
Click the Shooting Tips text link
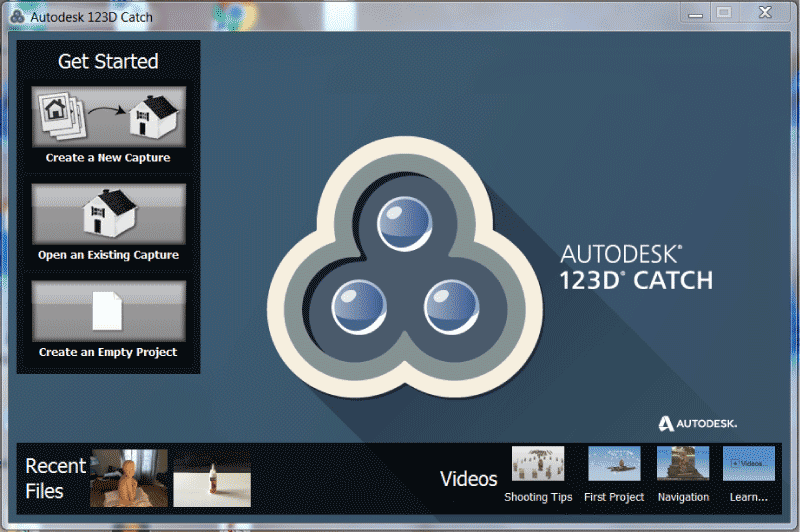click(x=538, y=497)
